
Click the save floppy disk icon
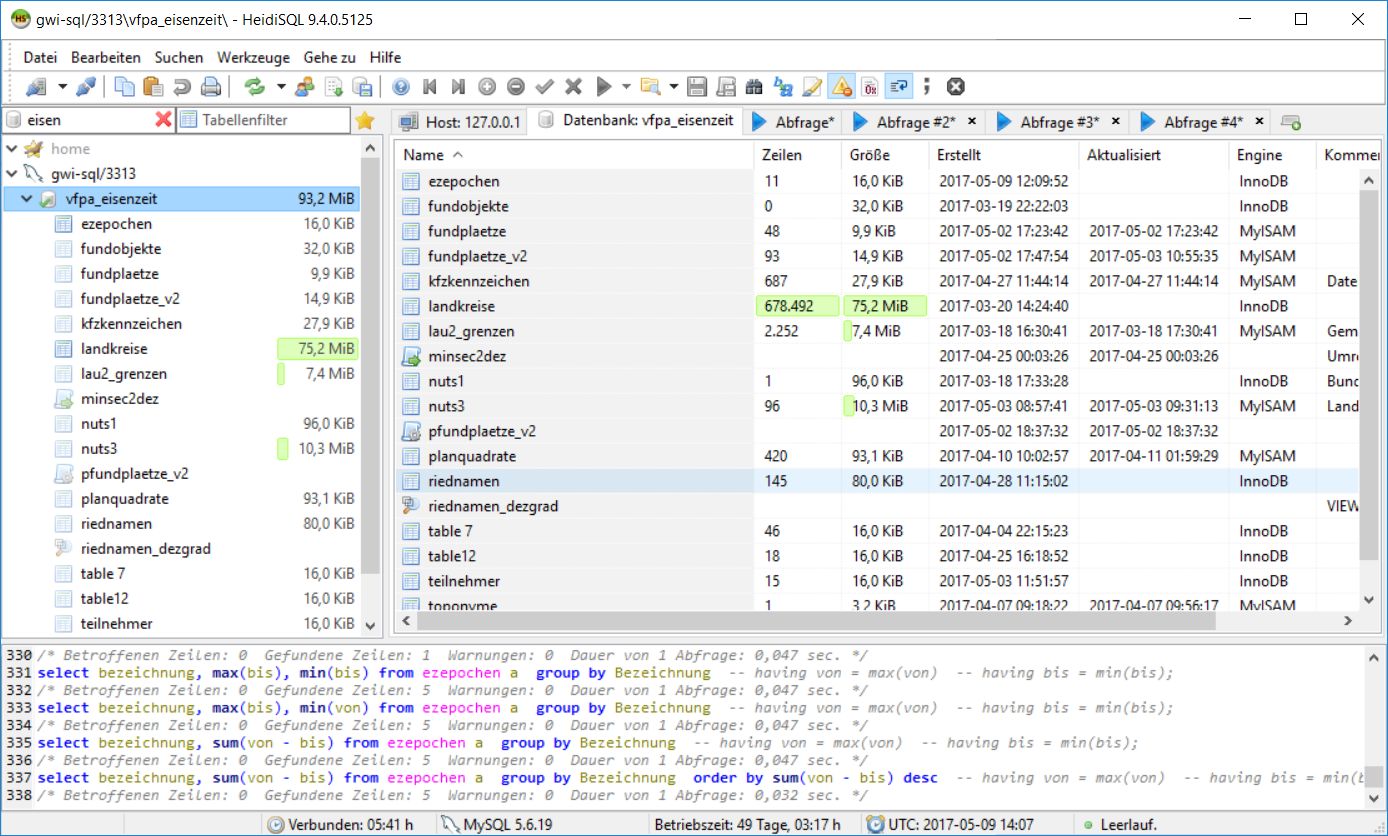tap(698, 87)
